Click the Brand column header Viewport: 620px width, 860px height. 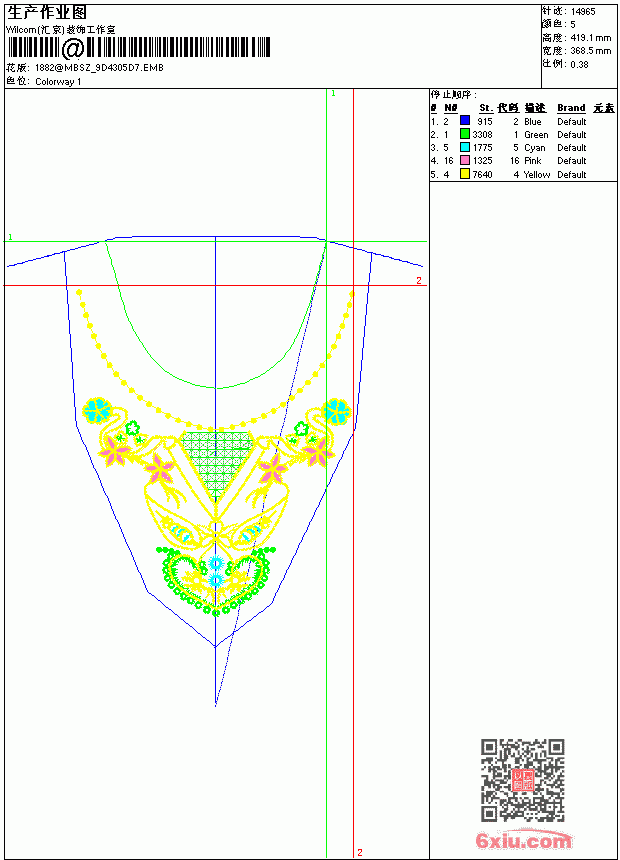(x=571, y=108)
